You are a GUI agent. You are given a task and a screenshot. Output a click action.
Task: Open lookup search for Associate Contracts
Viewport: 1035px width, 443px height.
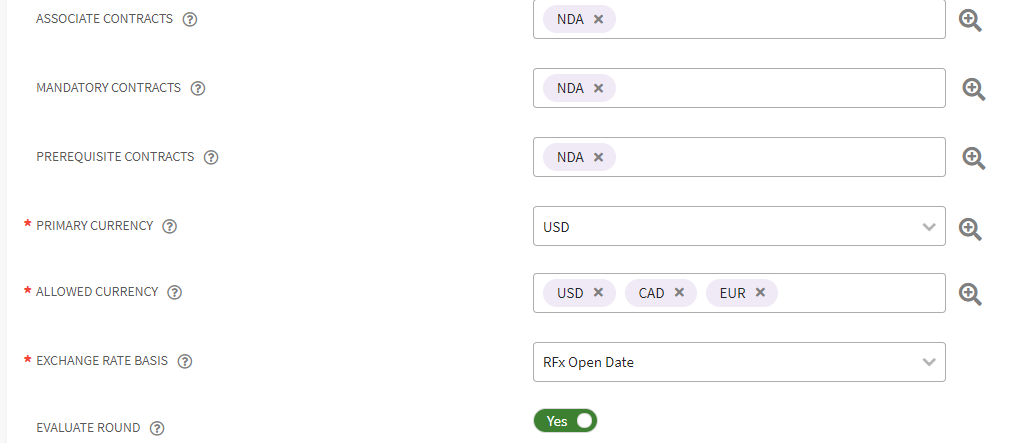[x=969, y=20]
